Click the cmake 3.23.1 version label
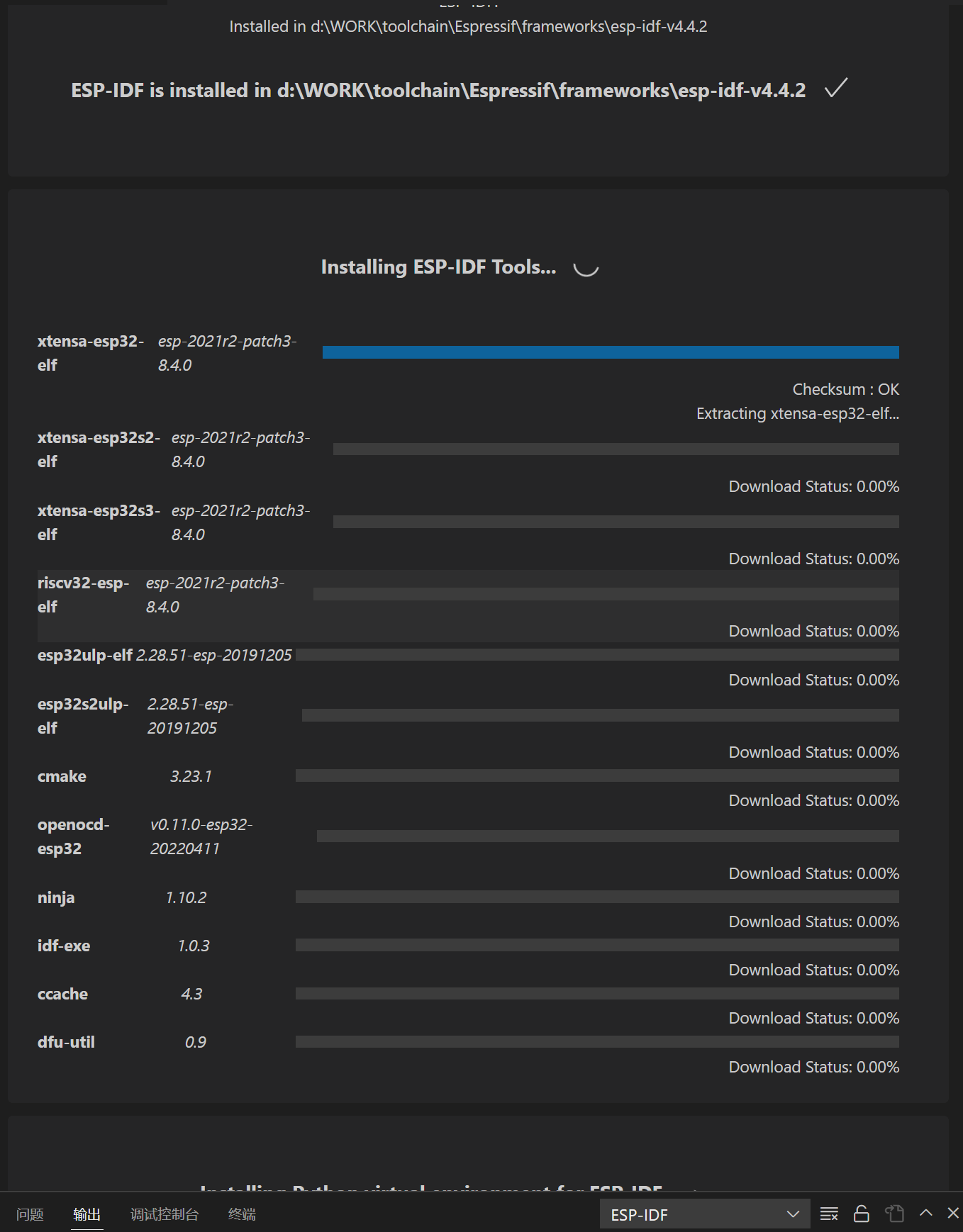The image size is (963, 1232). pos(191,775)
